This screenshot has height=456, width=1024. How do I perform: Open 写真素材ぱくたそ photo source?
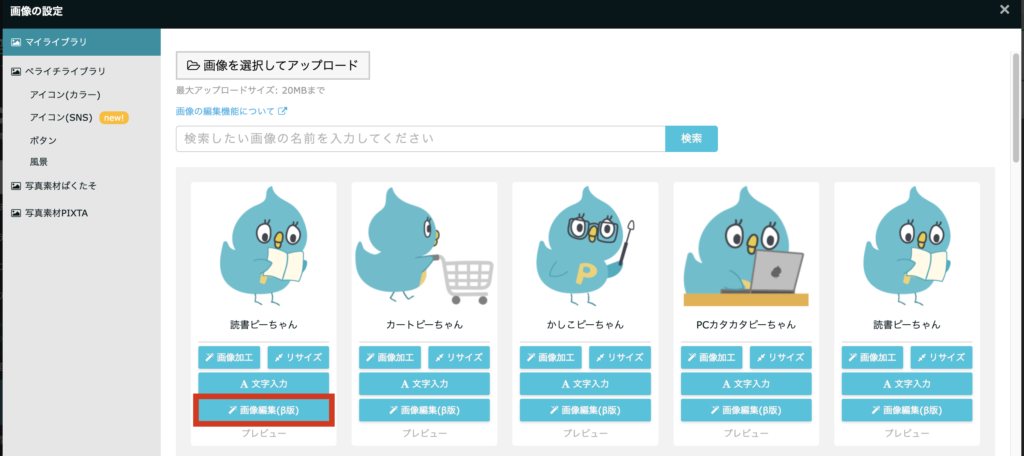click(60, 186)
